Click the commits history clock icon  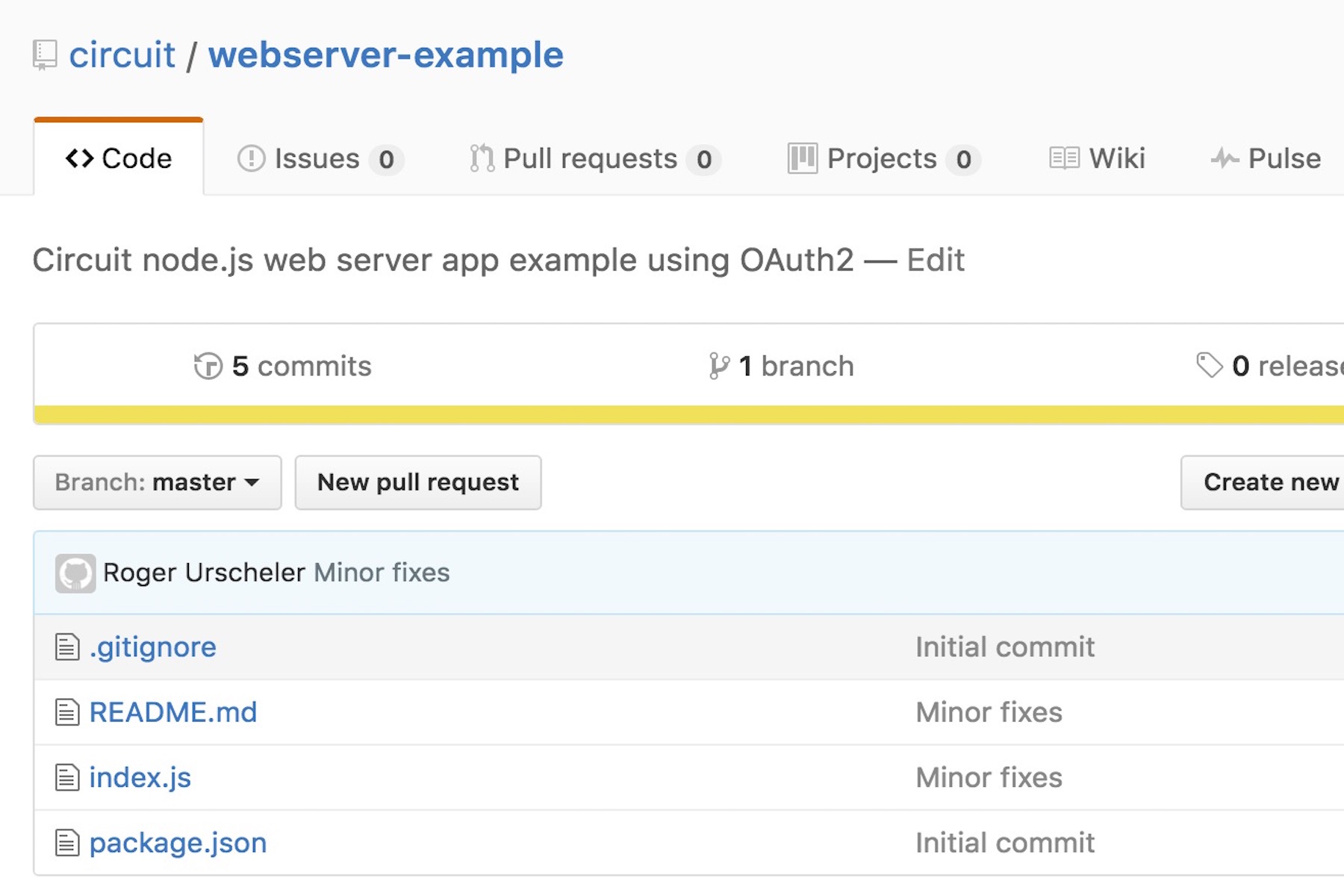(x=208, y=366)
